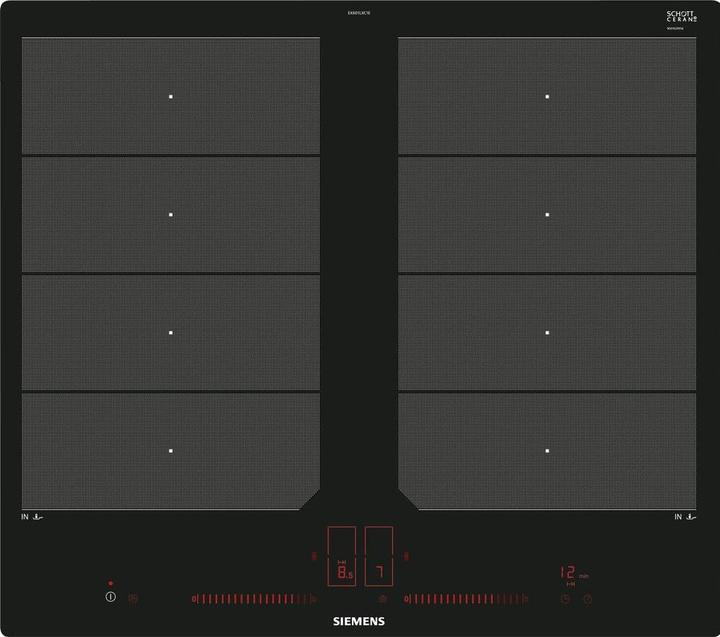Click the SIEMENS brand logo

pyautogui.click(x=359, y=622)
